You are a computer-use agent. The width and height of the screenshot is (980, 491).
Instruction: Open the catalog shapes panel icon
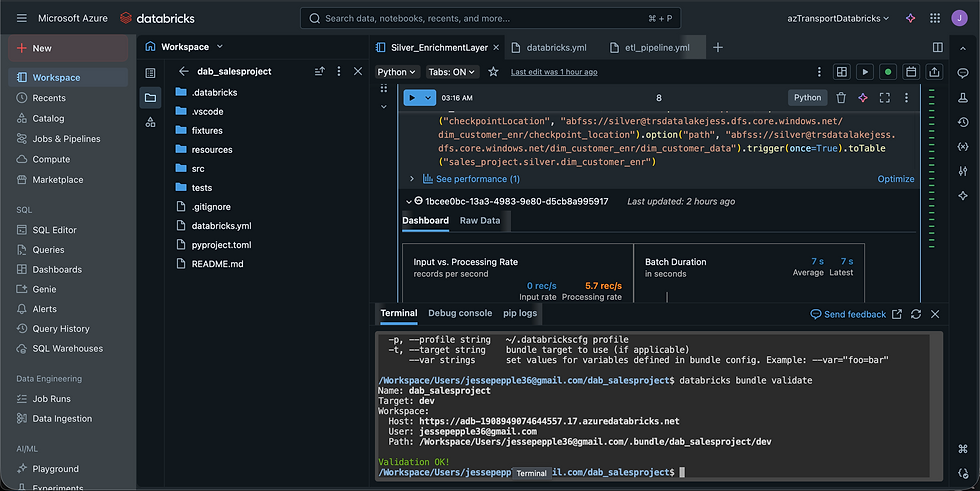tap(151, 122)
